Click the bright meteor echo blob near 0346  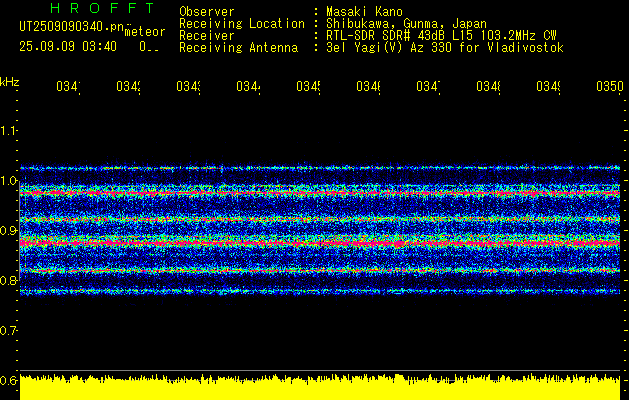[398, 244]
